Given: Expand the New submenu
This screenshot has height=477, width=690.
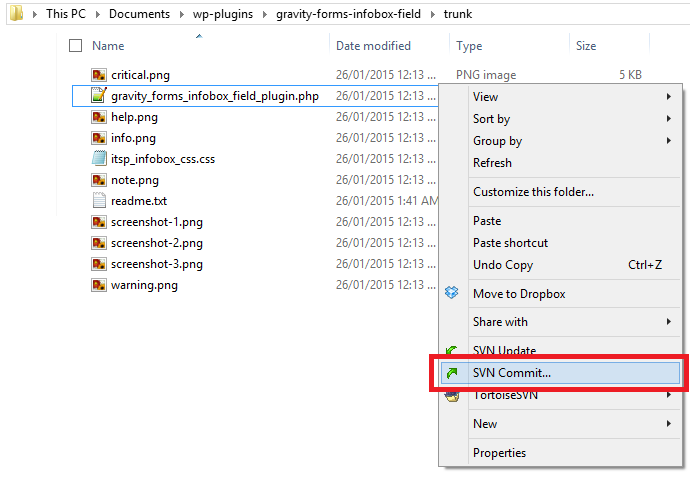Looking at the screenshot, I should (x=668, y=424).
